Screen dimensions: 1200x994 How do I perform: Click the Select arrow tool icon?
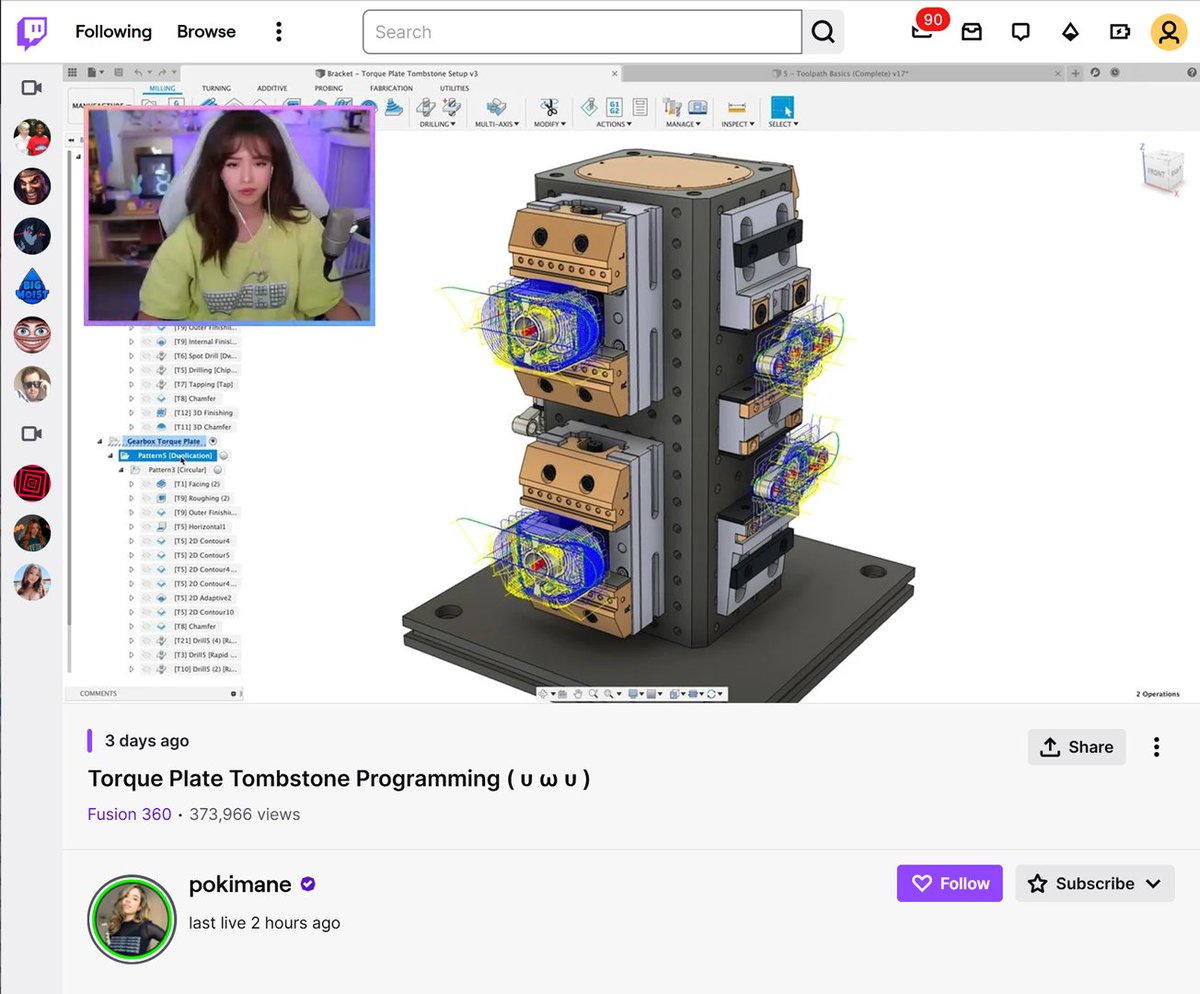782,108
